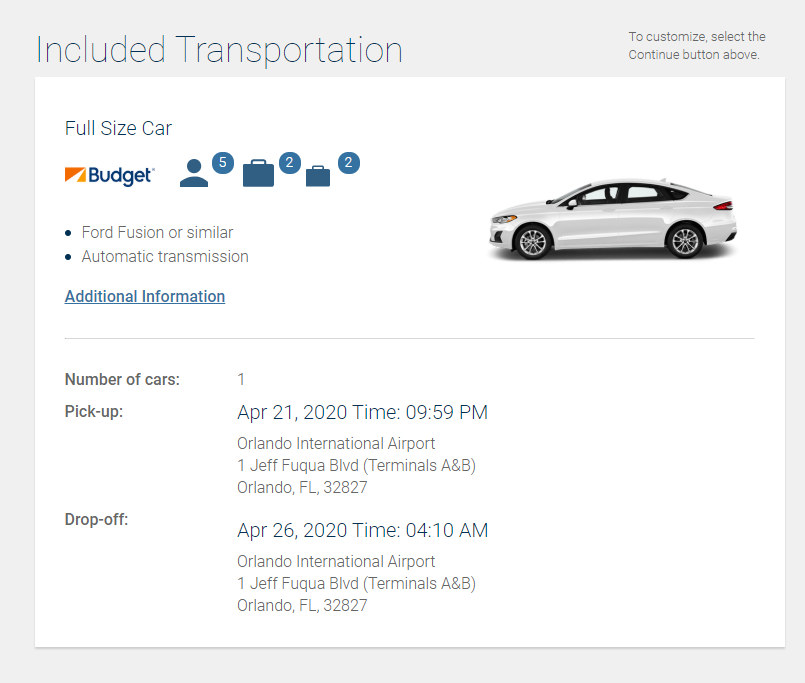Screen dimensions: 805x683
Task: Click the Number of cars label
Action: (x=122, y=379)
